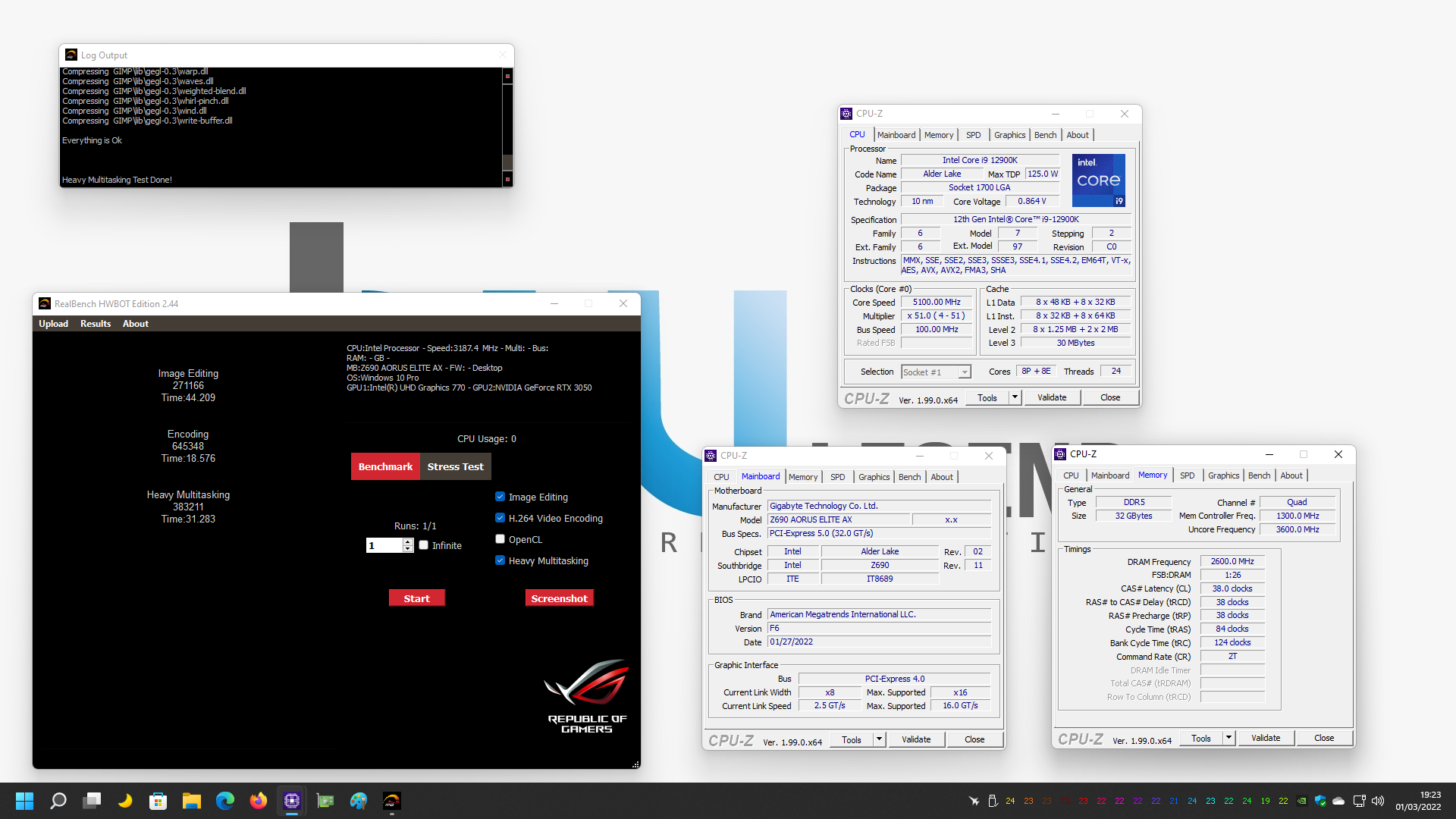This screenshot has width=1456, height=819.
Task: Click the Image Editing score 271166
Action: [188, 385]
